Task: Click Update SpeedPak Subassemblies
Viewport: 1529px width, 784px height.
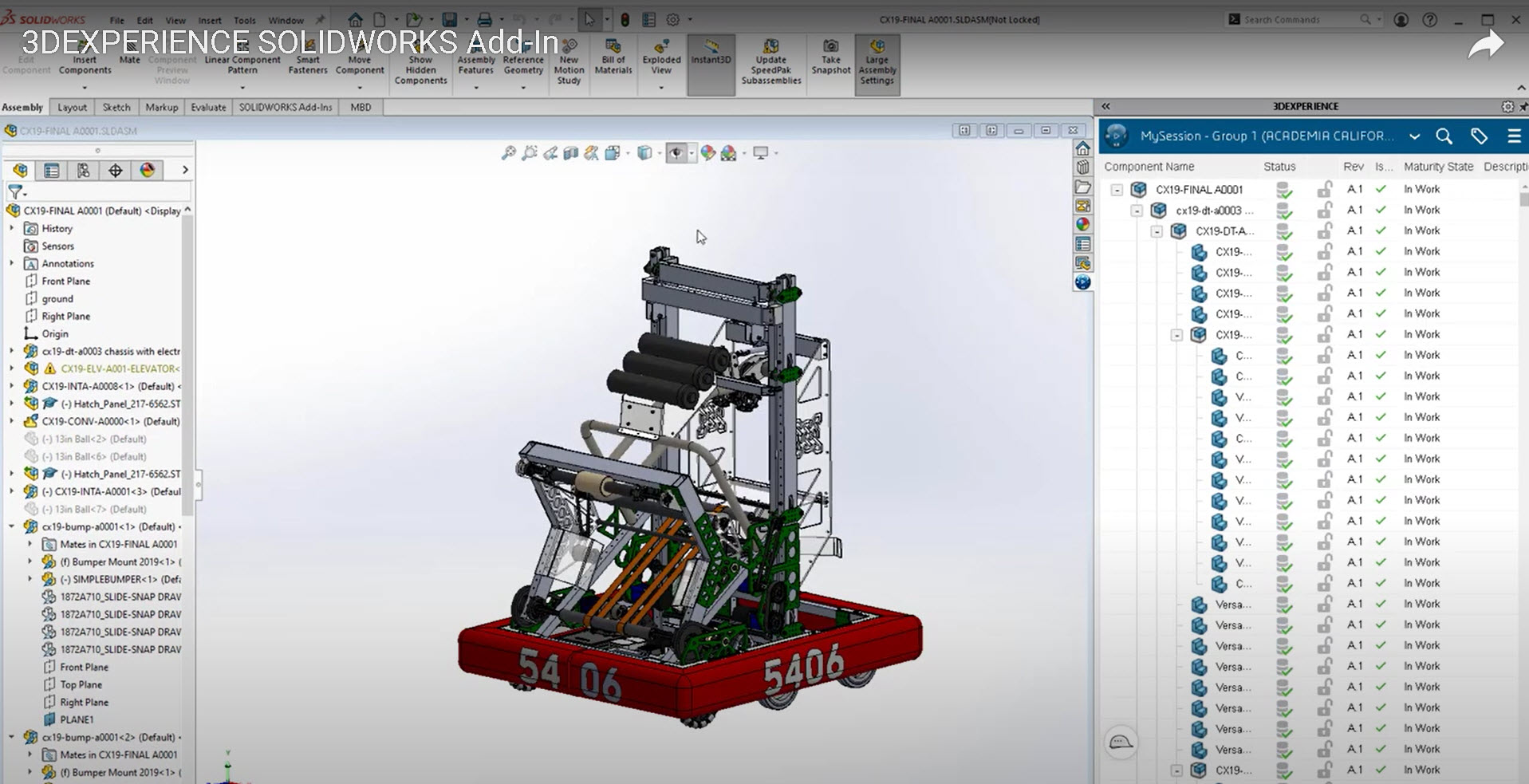Action: tap(770, 62)
